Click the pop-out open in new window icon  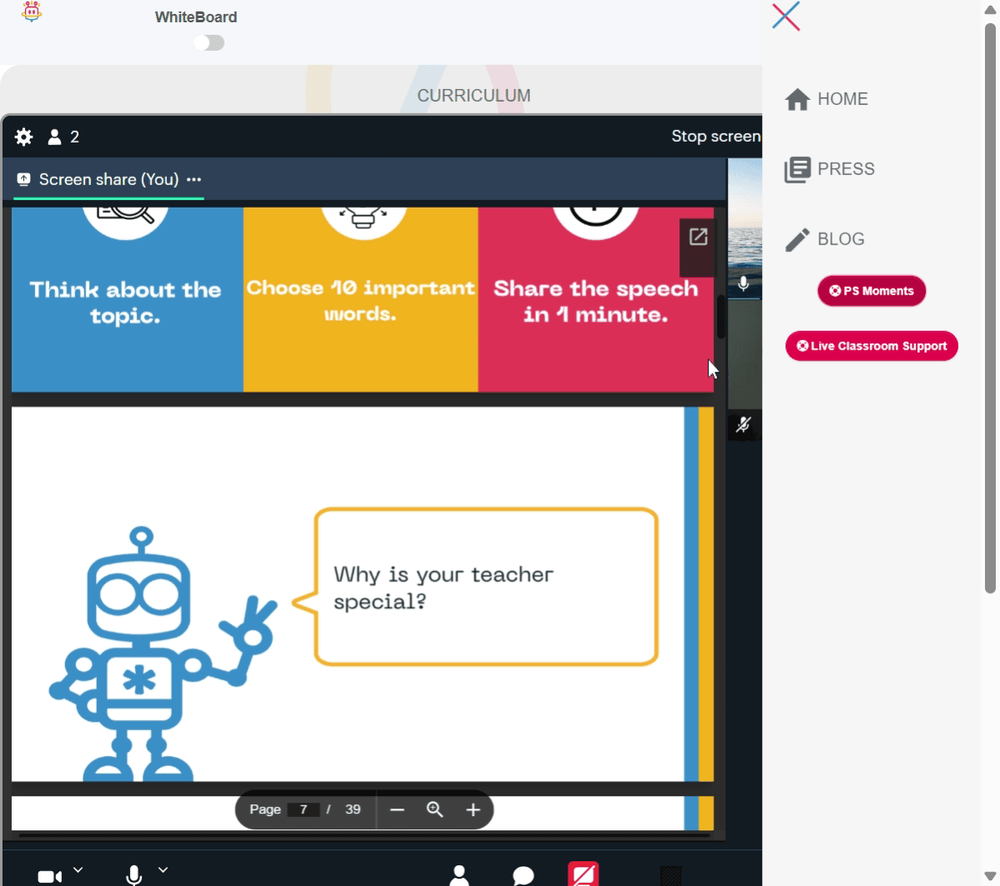(698, 237)
